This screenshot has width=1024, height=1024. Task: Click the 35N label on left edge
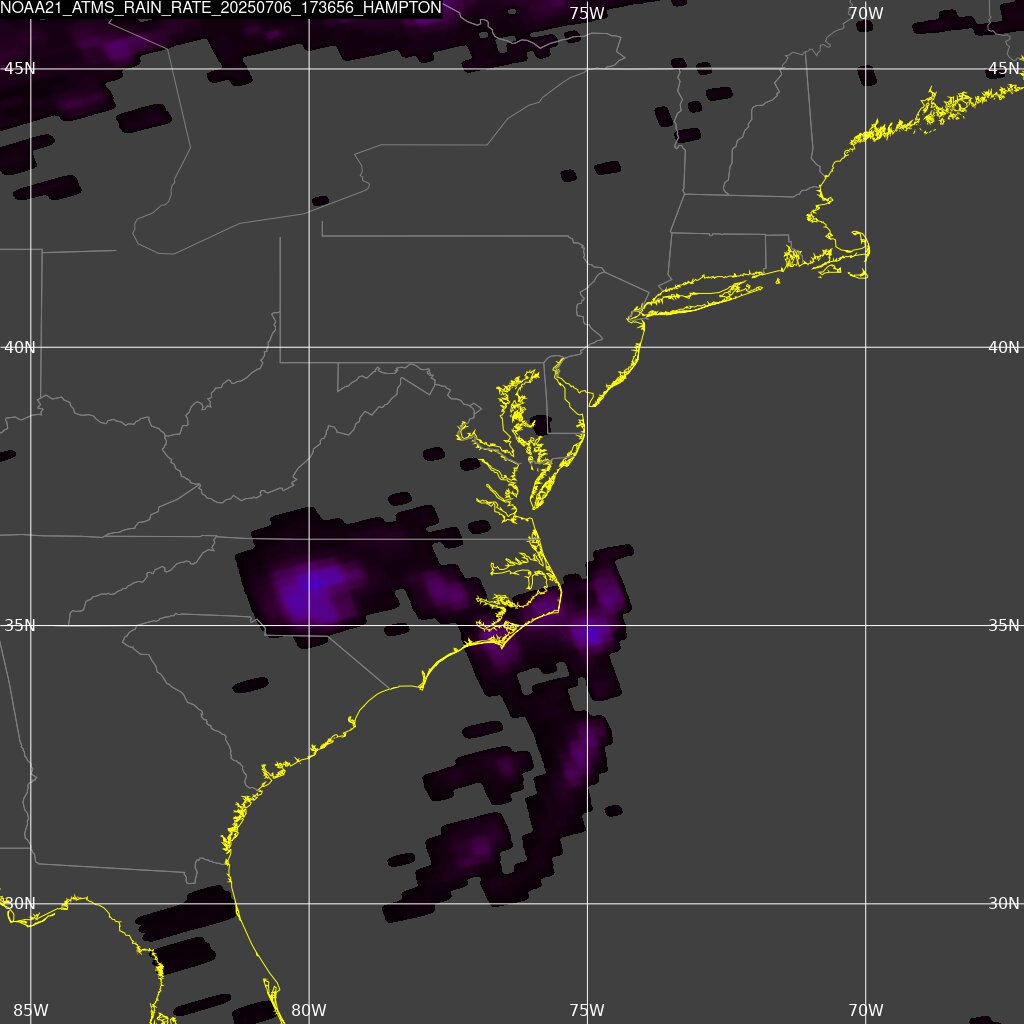coord(20,626)
